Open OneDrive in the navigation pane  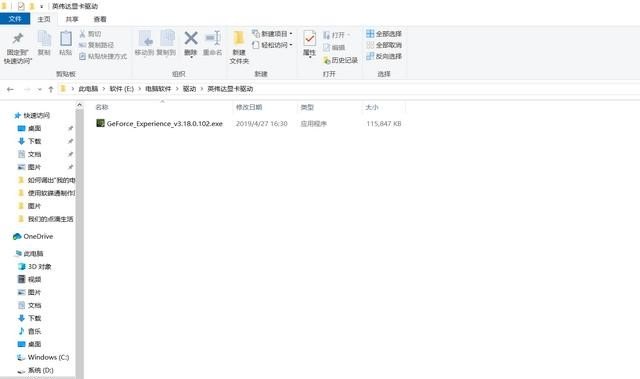(x=33, y=236)
